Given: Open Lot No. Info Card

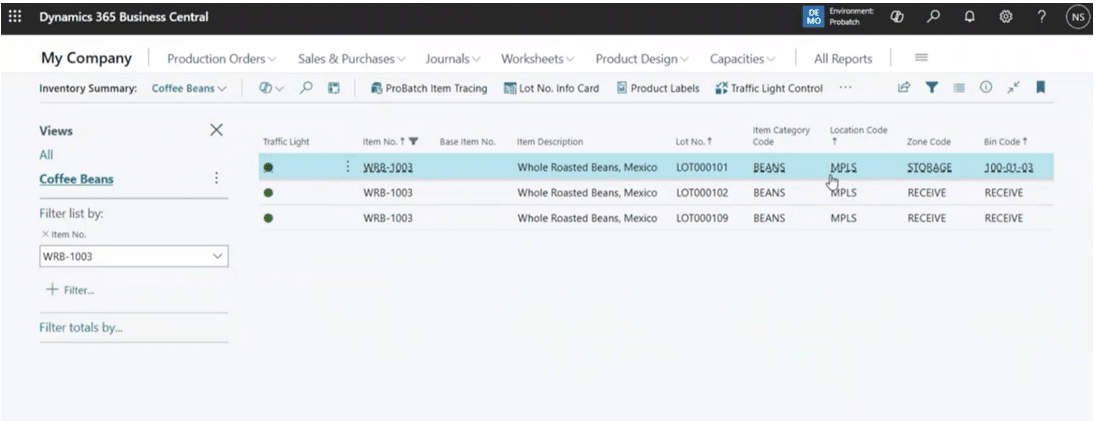Looking at the screenshot, I should (x=552, y=89).
